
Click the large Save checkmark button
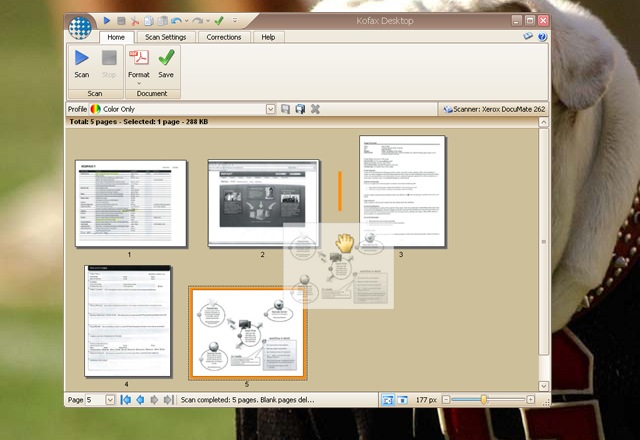pyautogui.click(x=166, y=64)
